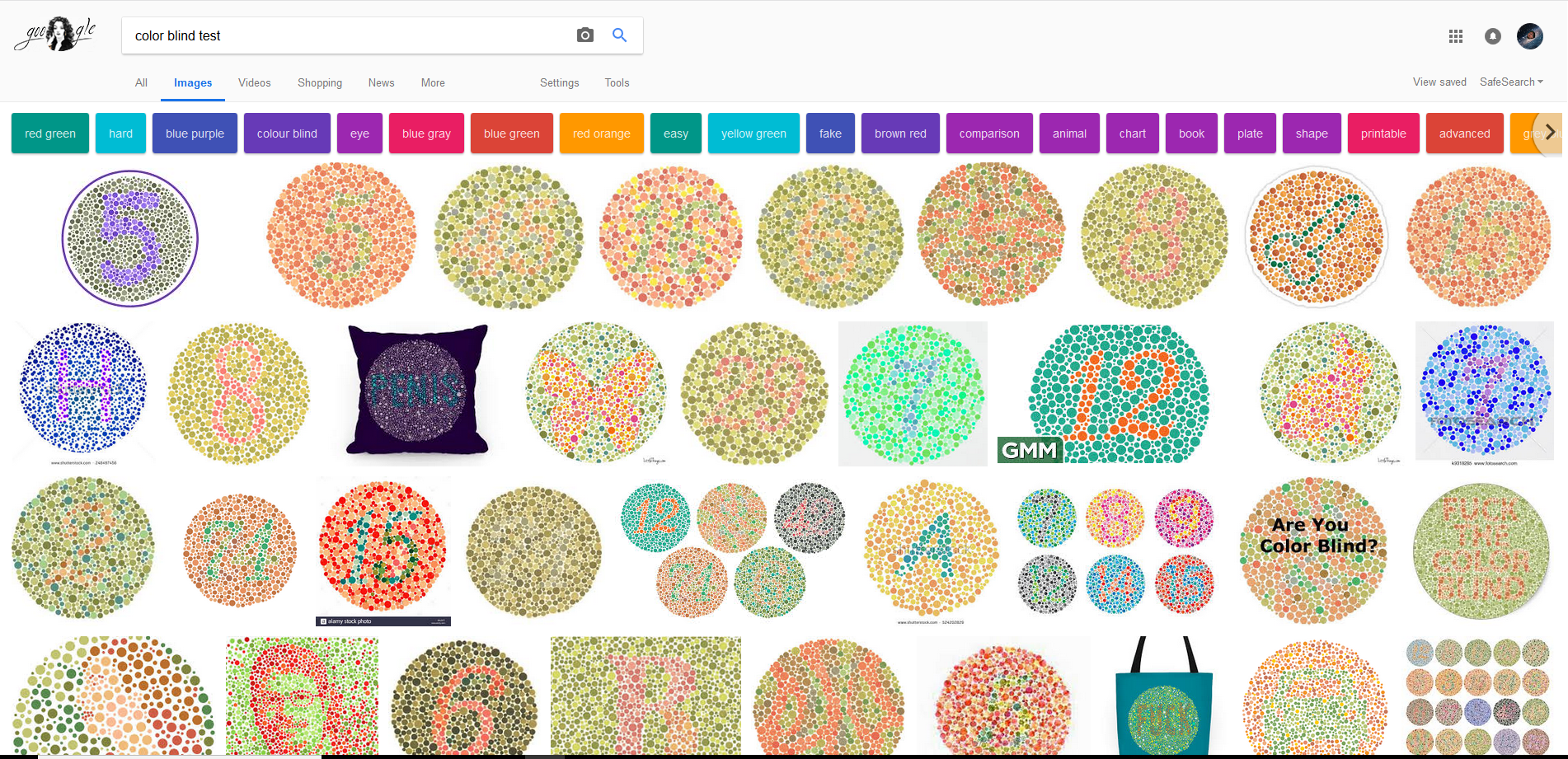Switch to the Shopping tab

(x=319, y=82)
